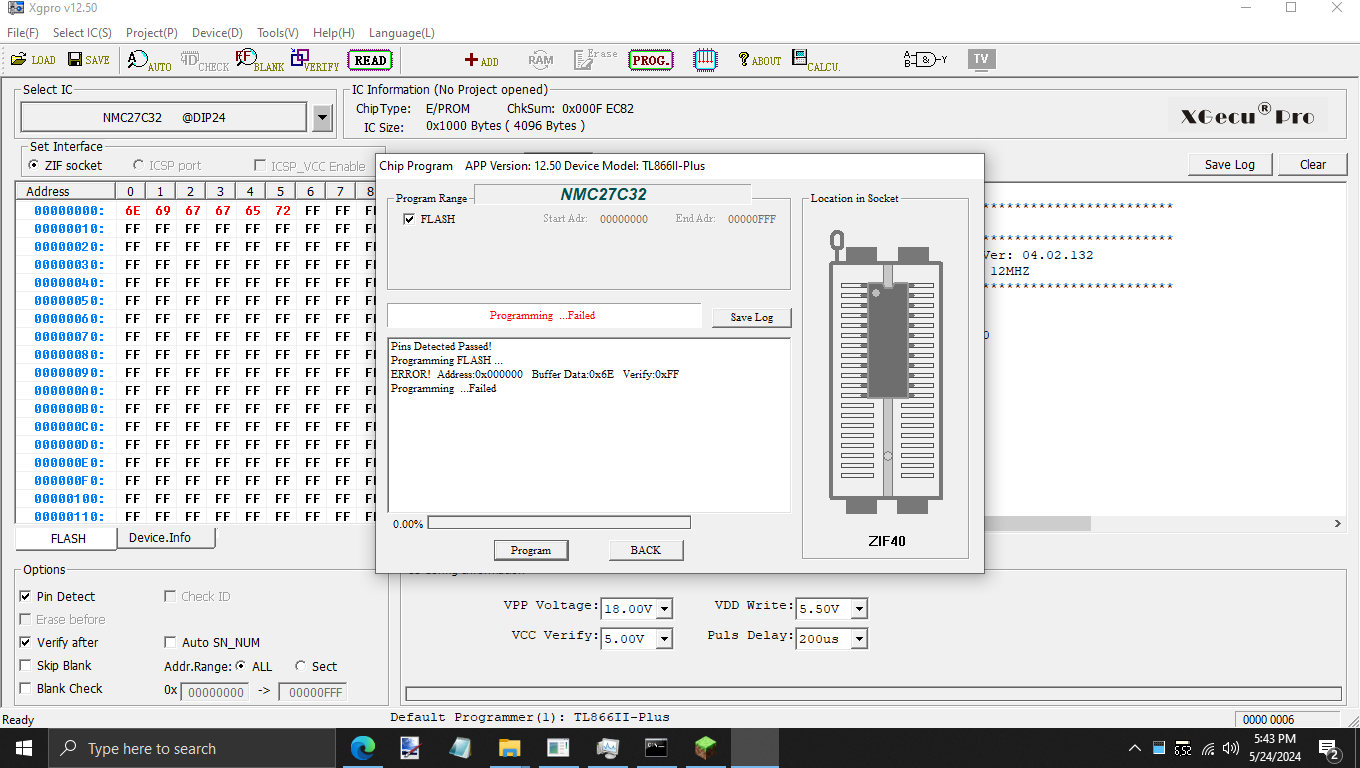Viewport: 1360px width, 768px height.
Task: Open the Language(L) menu
Action: point(402,33)
